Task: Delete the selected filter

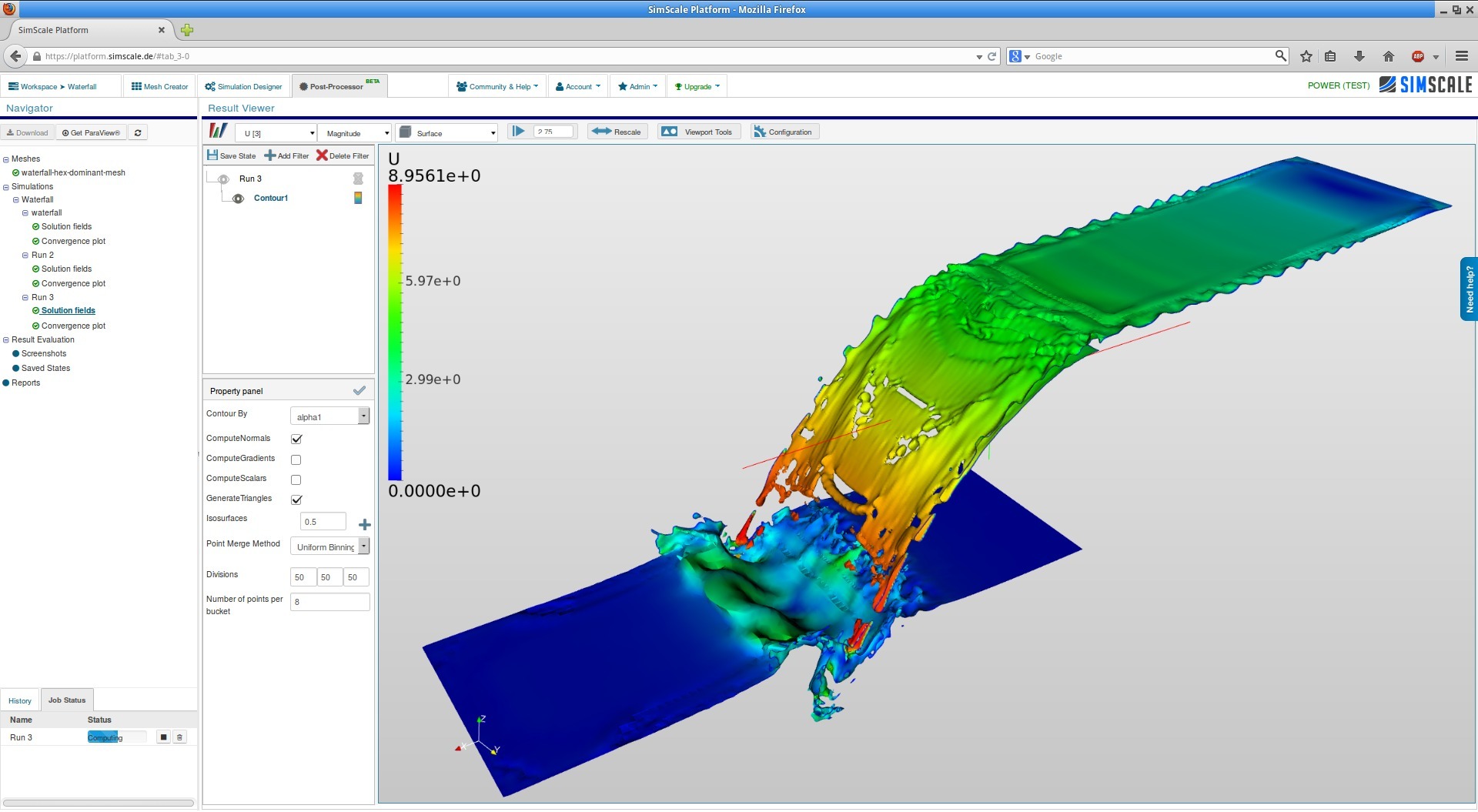Action: point(343,155)
